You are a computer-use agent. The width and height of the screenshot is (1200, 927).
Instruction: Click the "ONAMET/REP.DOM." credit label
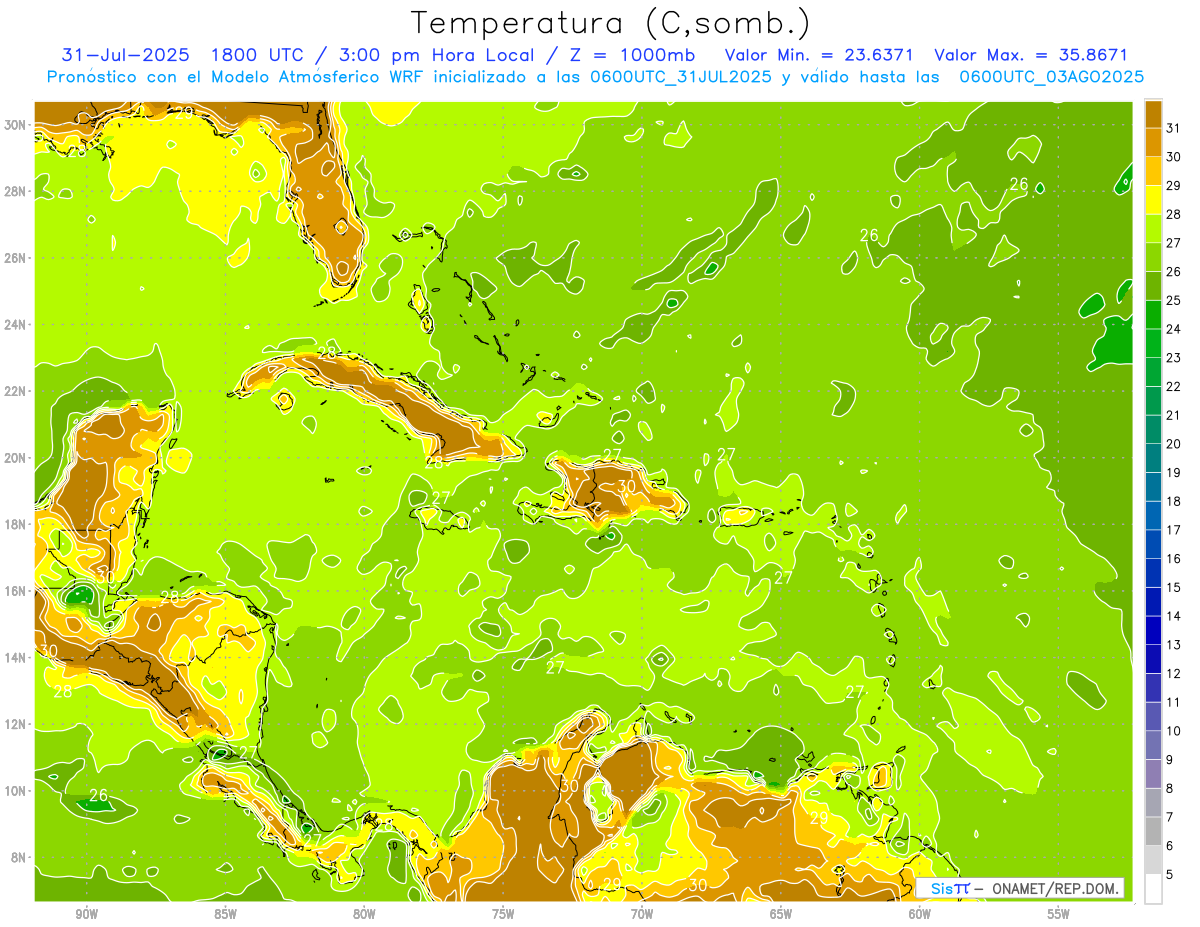[1054, 888]
